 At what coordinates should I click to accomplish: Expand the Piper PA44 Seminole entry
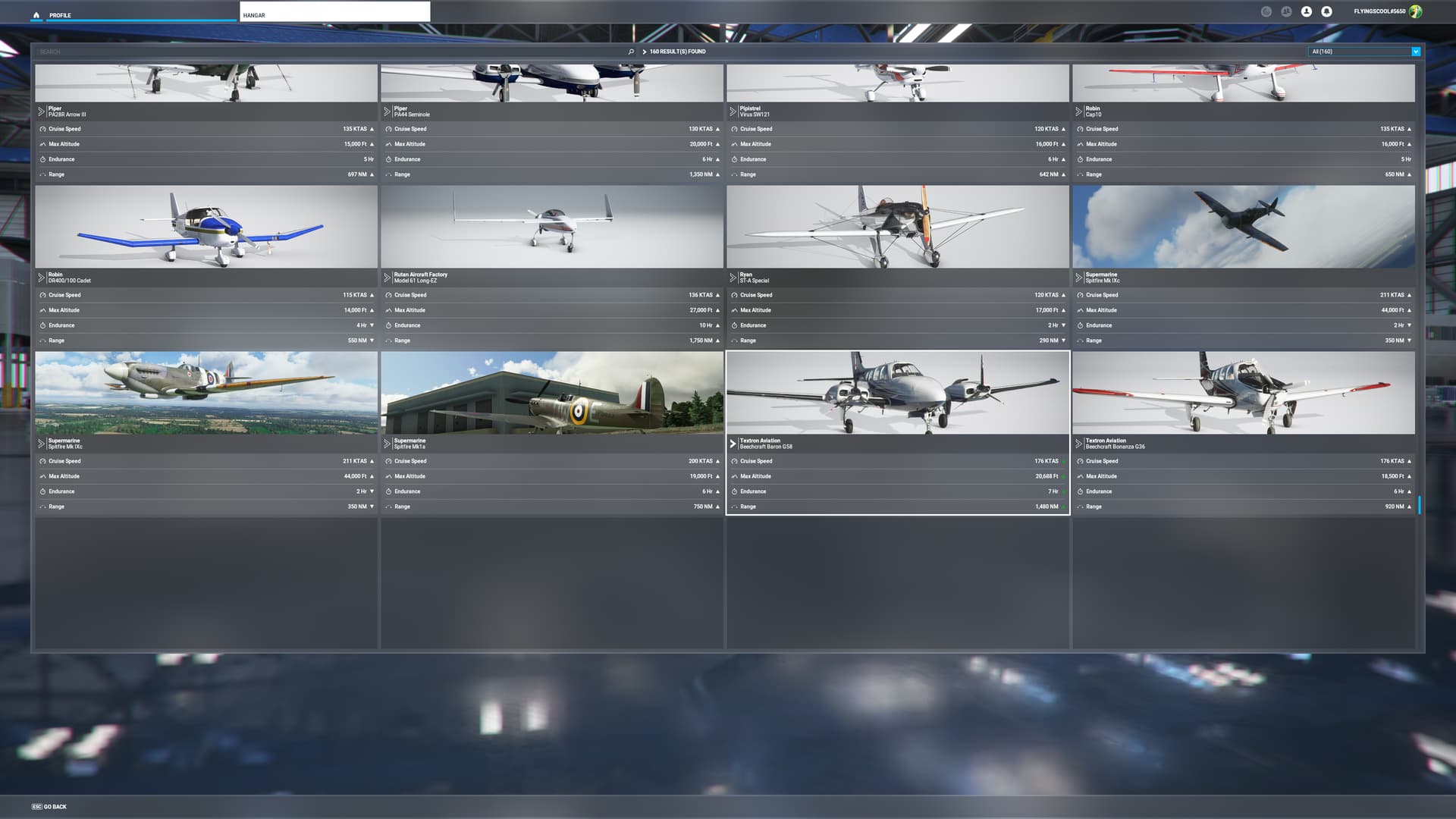coord(388,111)
